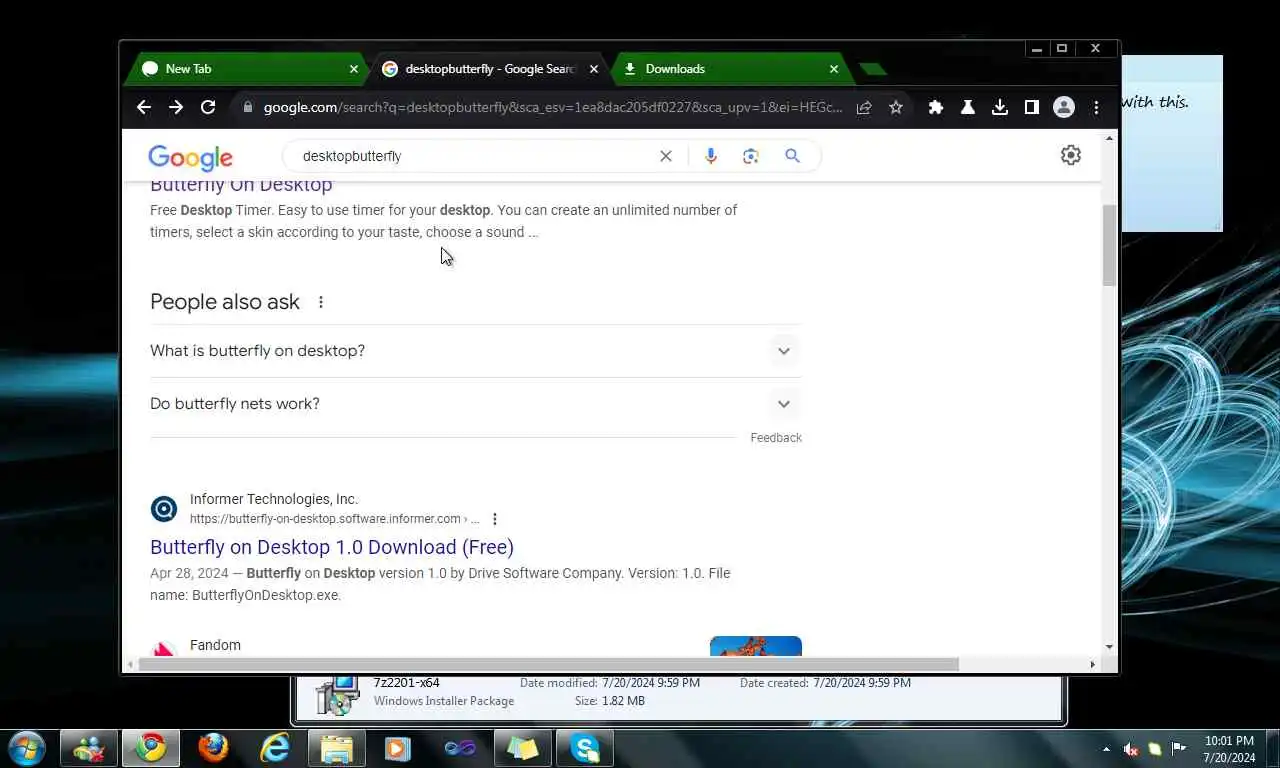
Task: Open 'Butterfly On Desktop' result link
Action: click(241, 185)
